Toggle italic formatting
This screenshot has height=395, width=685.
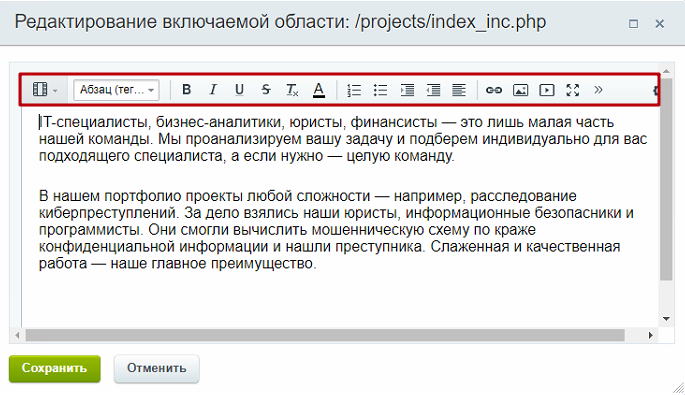[x=213, y=90]
